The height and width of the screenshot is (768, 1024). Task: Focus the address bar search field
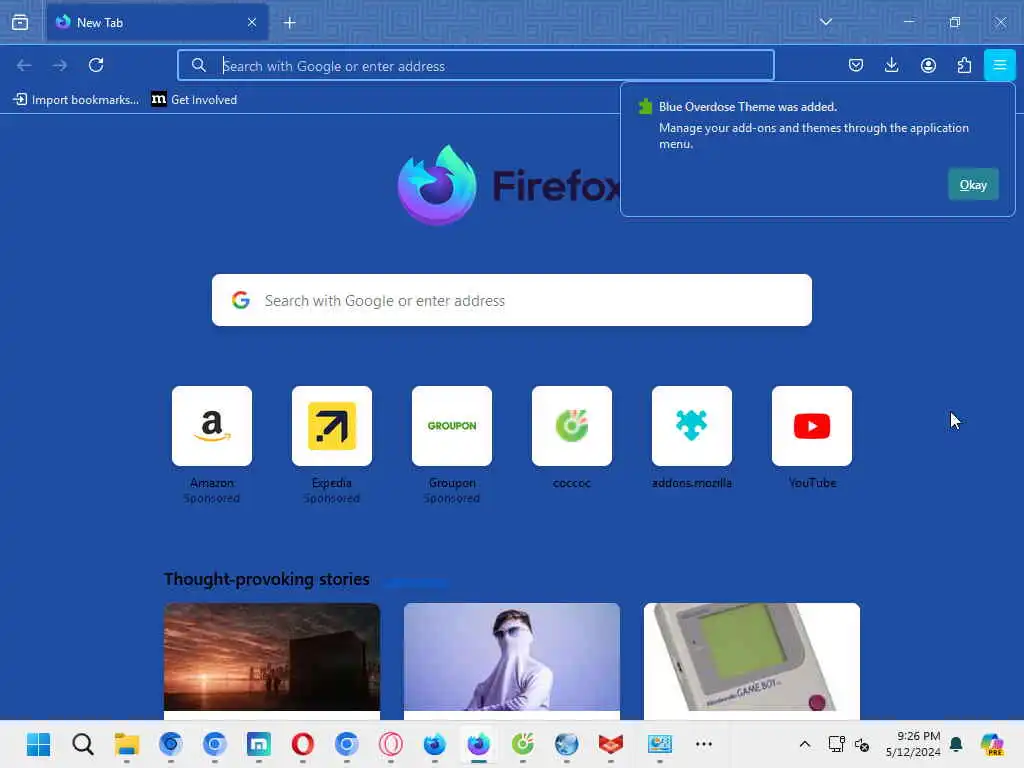[475, 65]
